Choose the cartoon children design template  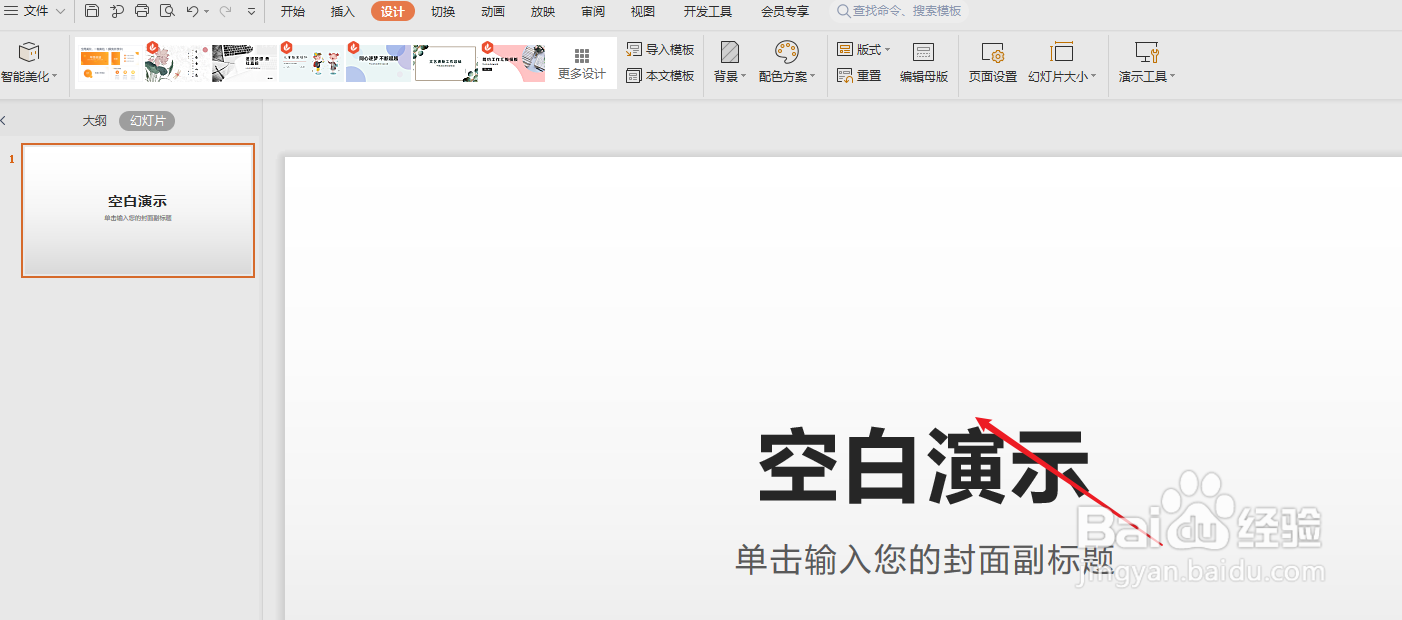pyautogui.click(x=311, y=62)
